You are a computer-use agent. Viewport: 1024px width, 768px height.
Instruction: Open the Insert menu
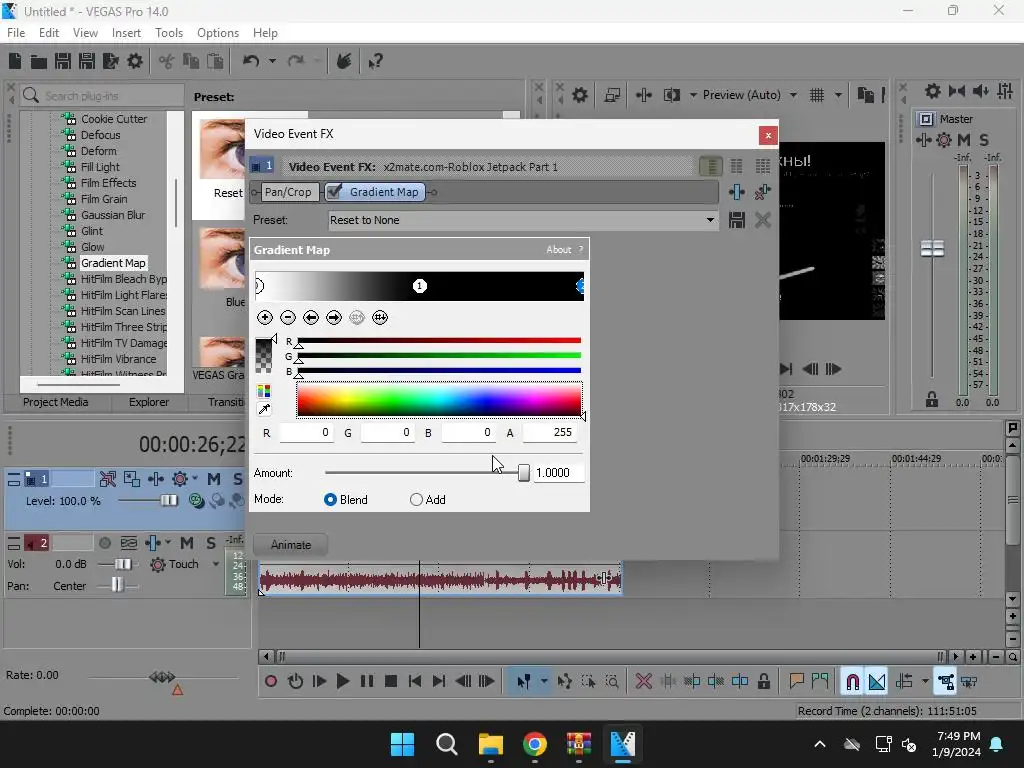click(x=126, y=33)
